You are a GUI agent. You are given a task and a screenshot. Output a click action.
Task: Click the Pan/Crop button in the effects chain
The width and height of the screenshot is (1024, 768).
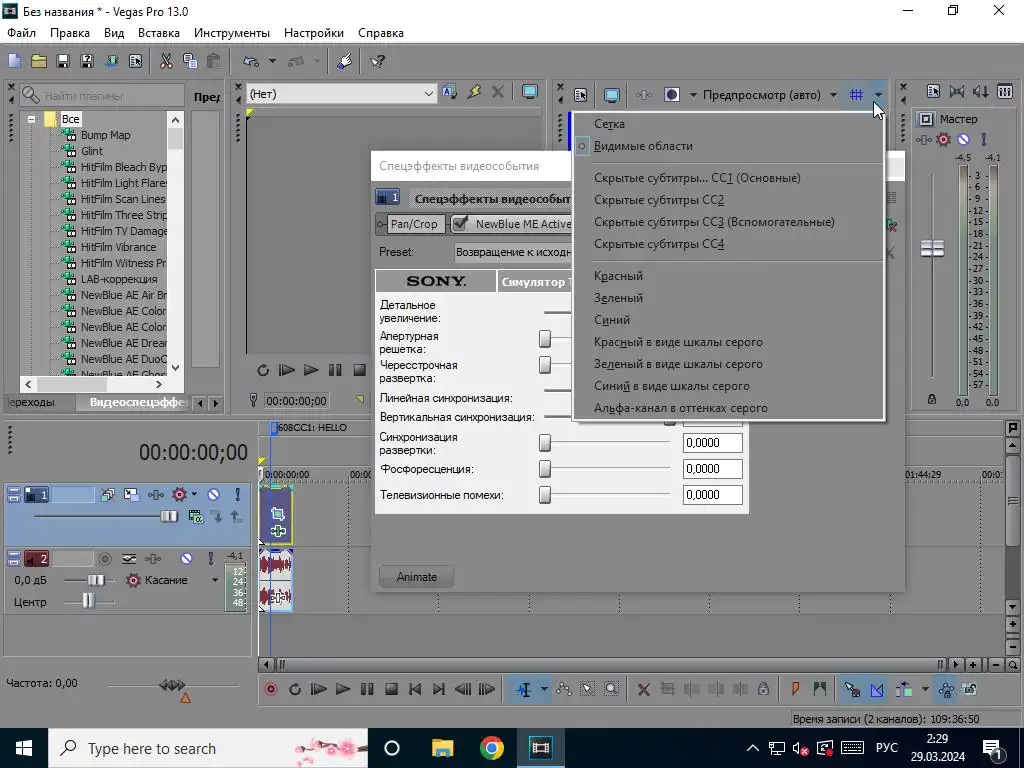click(413, 224)
